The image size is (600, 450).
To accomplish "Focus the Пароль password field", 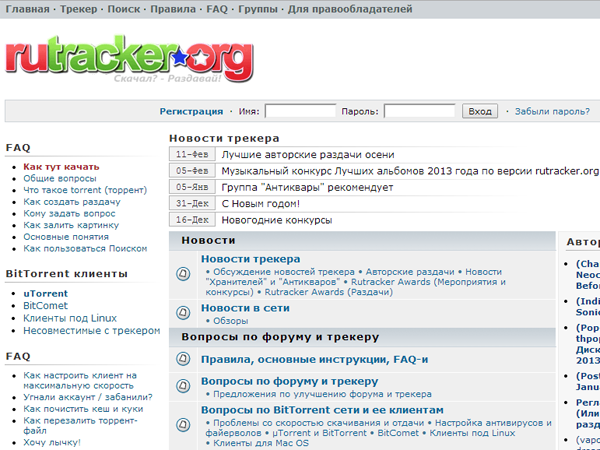I will pyautogui.click(x=419, y=112).
